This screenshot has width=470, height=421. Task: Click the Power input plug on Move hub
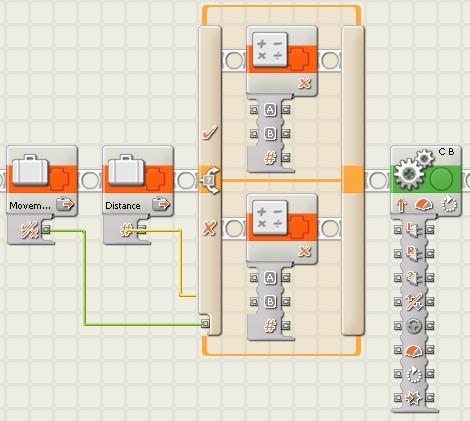click(x=398, y=350)
